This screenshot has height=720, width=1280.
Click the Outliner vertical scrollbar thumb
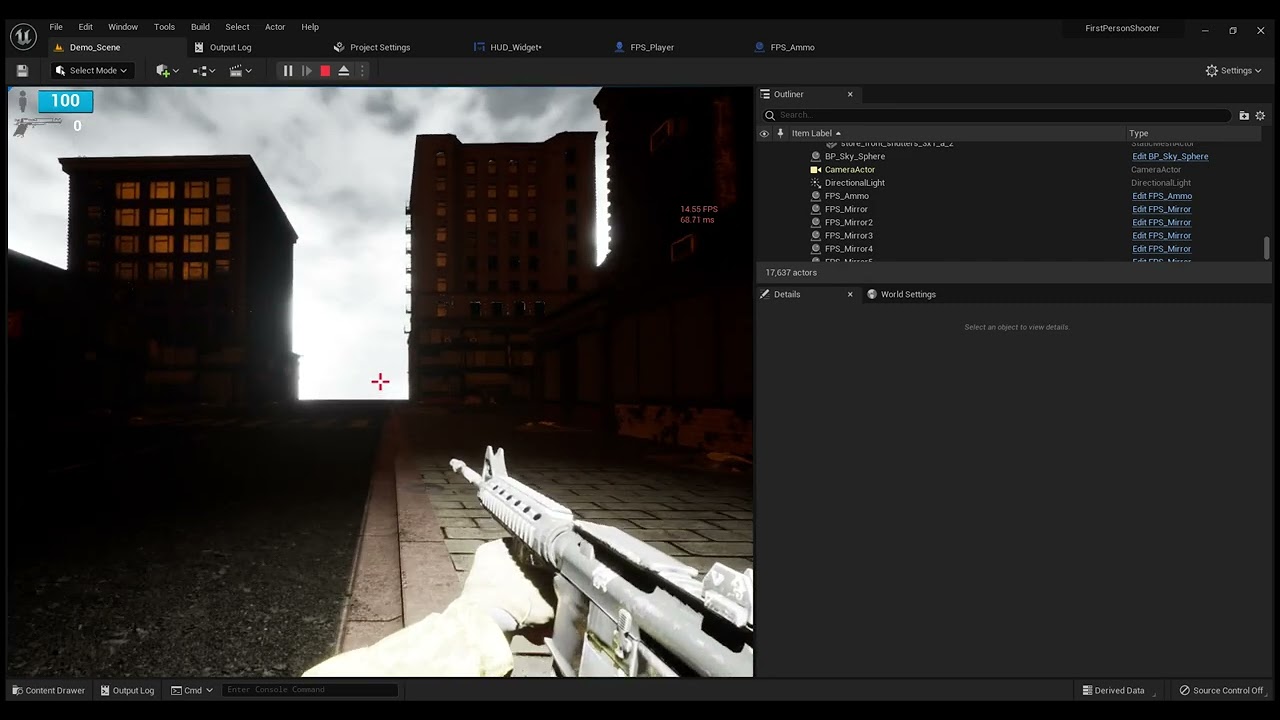click(1267, 247)
